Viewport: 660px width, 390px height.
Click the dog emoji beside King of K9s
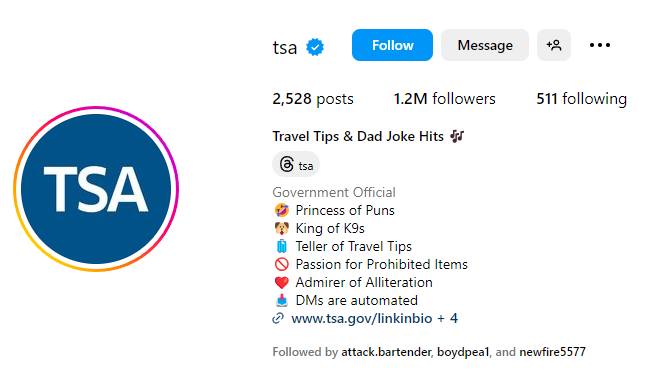(282, 228)
